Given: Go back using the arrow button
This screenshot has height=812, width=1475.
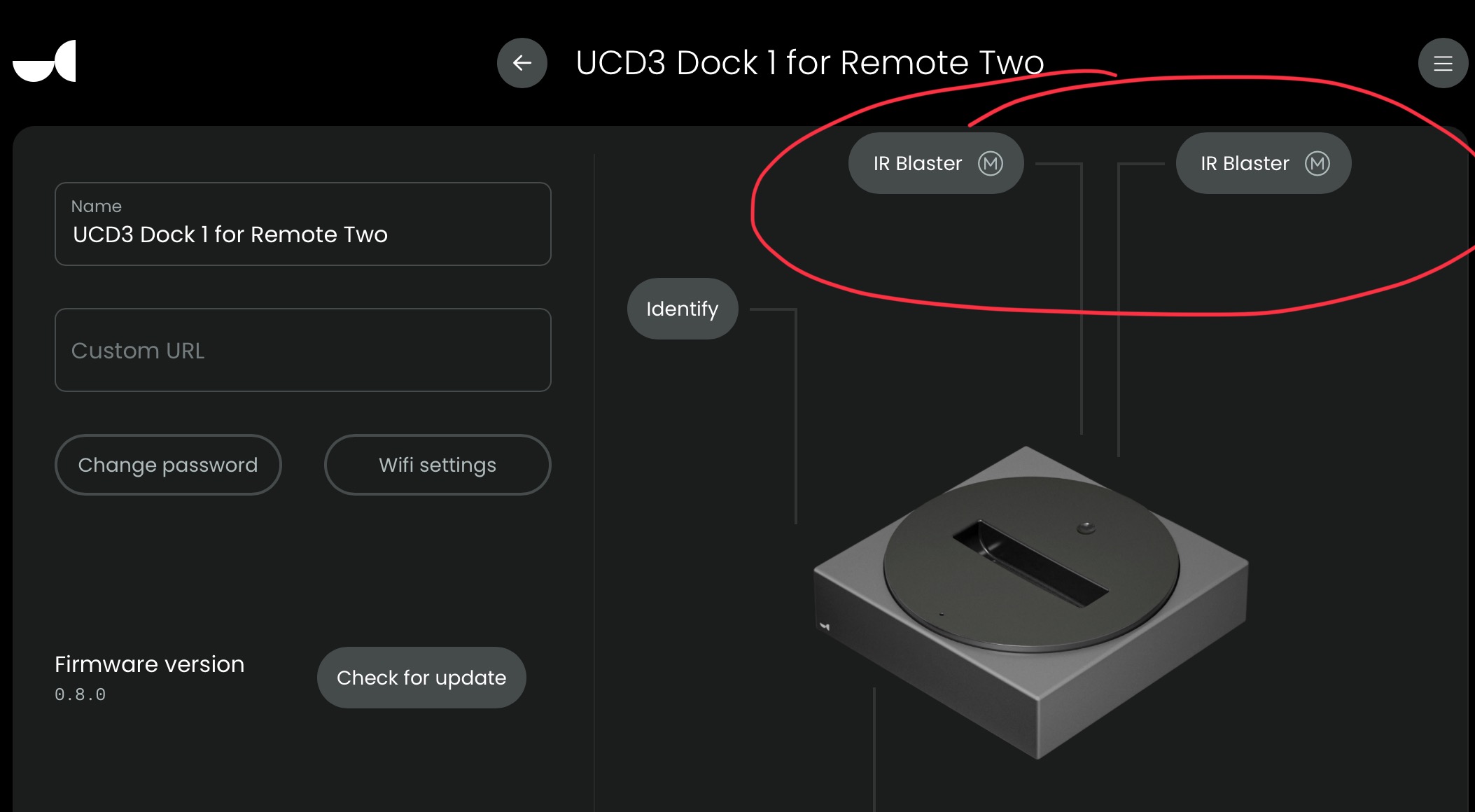Looking at the screenshot, I should (x=522, y=63).
